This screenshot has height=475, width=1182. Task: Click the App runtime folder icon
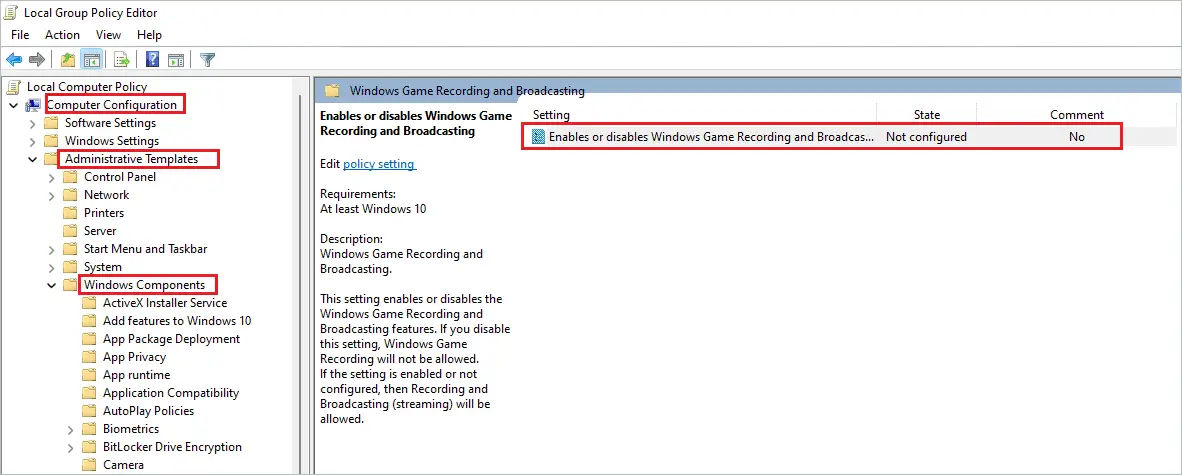click(x=90, y=375)
